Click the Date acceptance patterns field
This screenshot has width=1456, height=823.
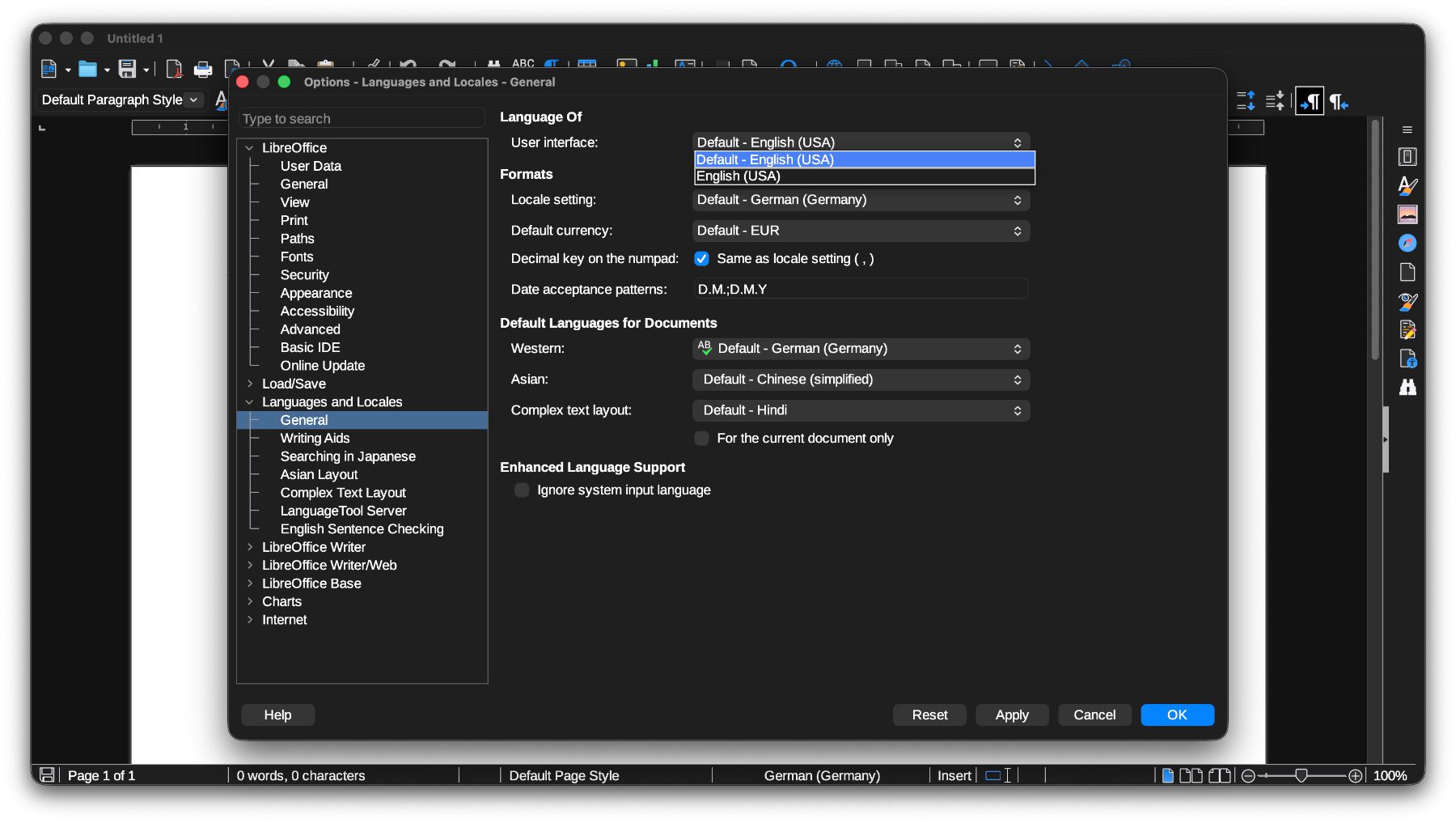[x=861, y=289]
